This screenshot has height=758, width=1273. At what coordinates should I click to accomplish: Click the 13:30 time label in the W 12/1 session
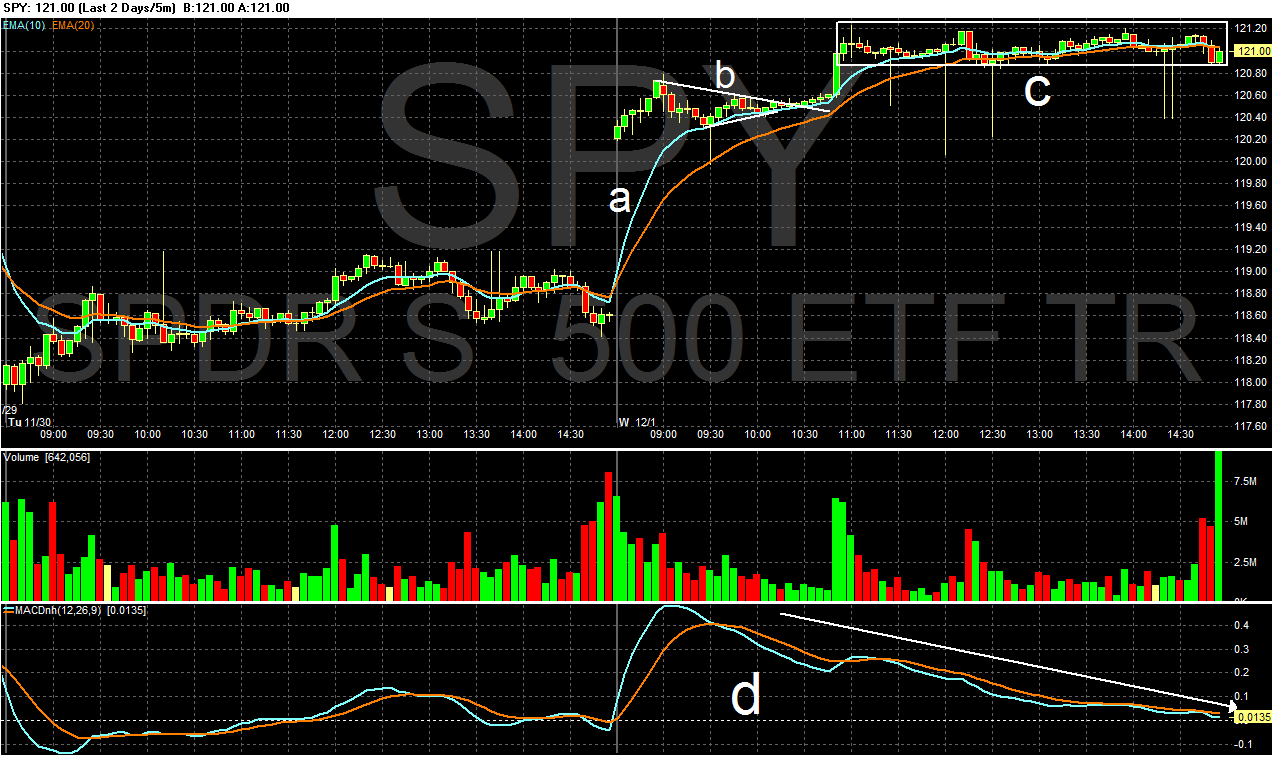(x=1087, y=435)
